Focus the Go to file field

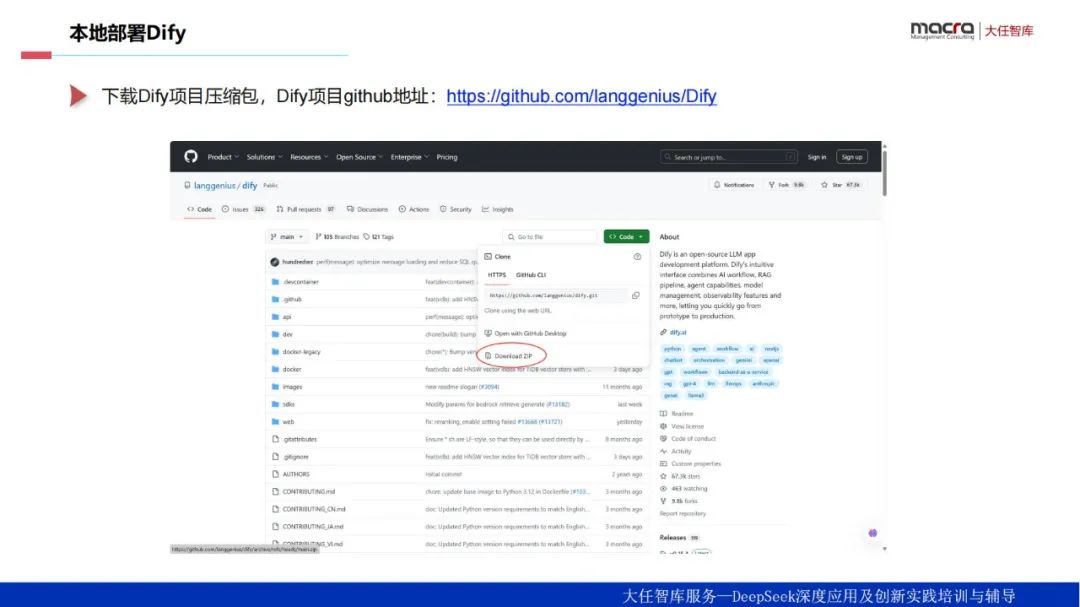[550, 237]
